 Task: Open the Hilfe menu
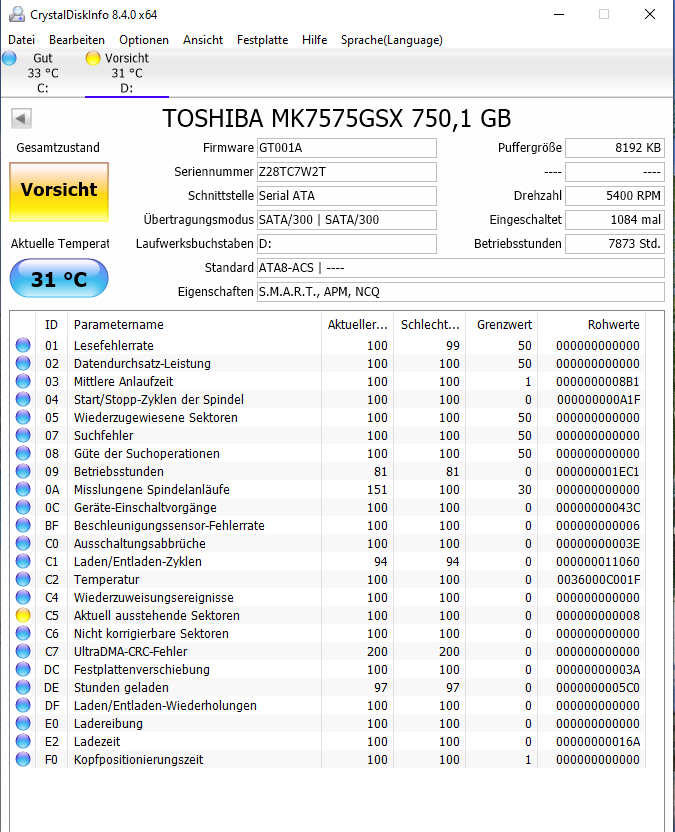[315, 40]
